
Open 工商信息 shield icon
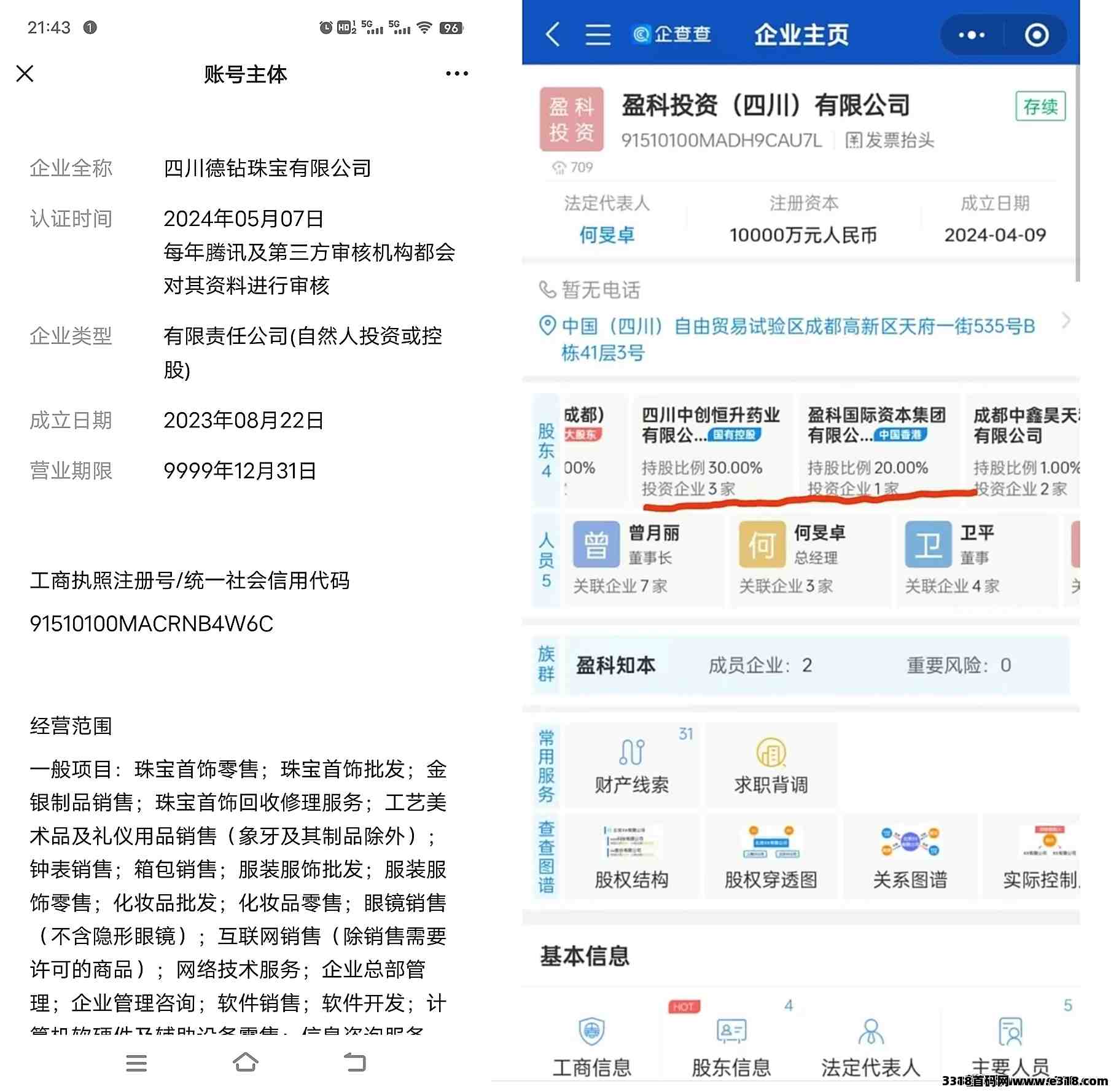point(591,1031)
